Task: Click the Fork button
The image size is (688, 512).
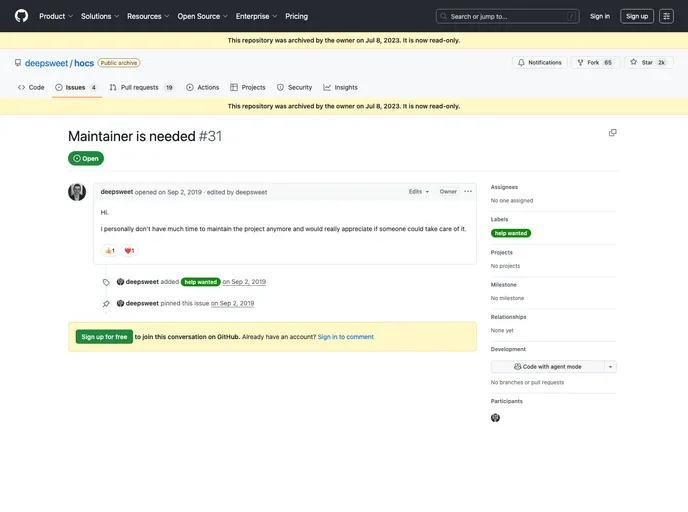Action: point(595,63)
